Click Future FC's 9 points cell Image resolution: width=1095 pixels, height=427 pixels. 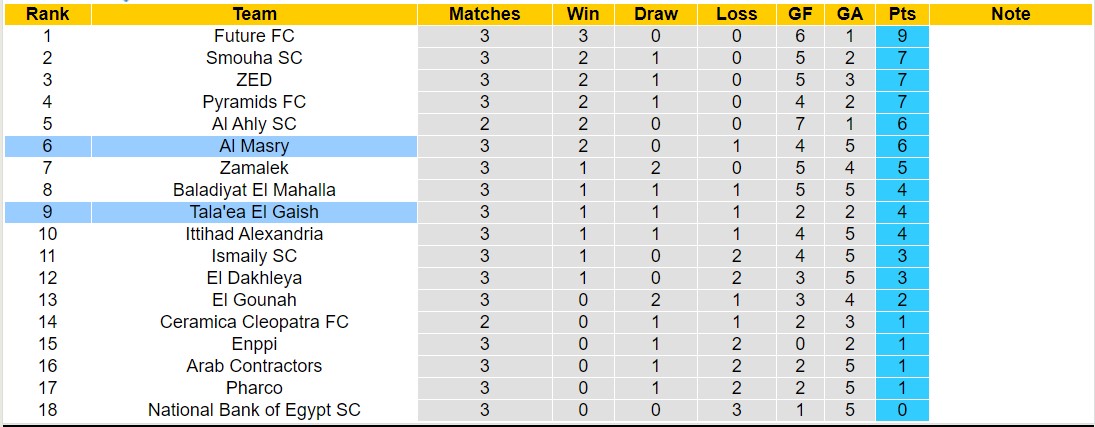coord(901,36)
